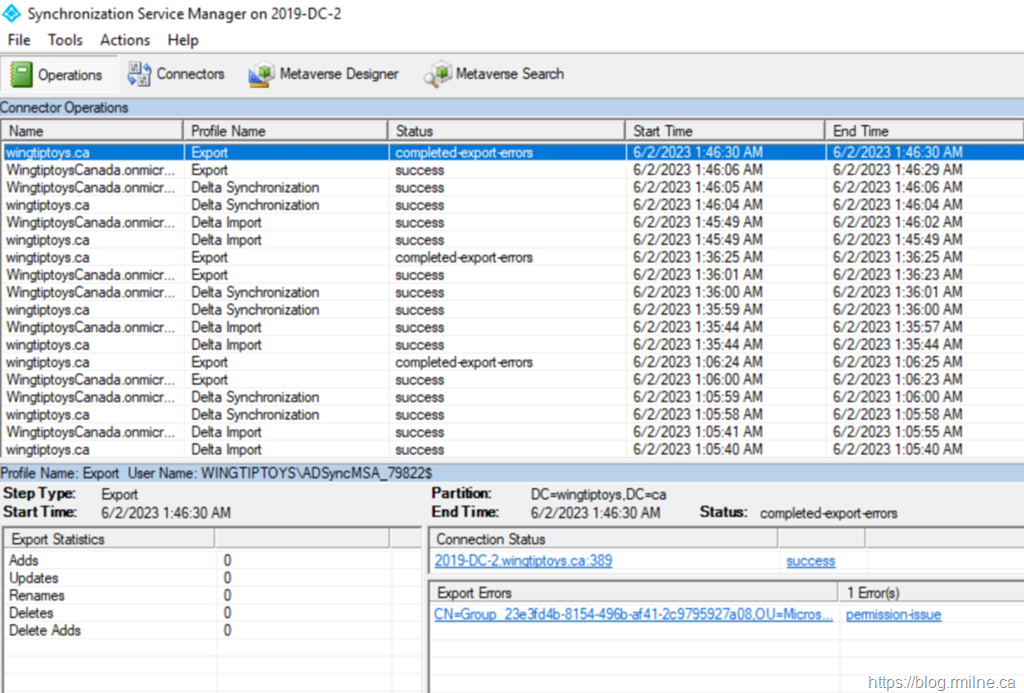Click the Metaverse Search icon
Screen dimensions: 1024x693
438,75
